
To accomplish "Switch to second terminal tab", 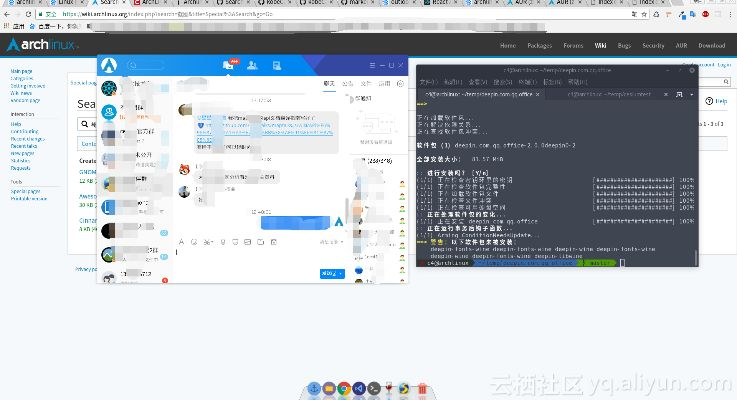I will (x=608, y=93).
